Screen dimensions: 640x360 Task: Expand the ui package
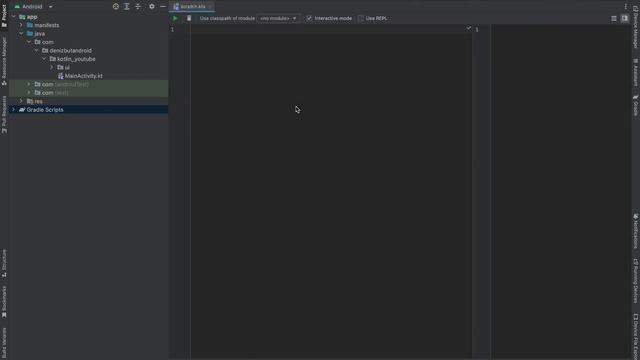click(52, 67)
